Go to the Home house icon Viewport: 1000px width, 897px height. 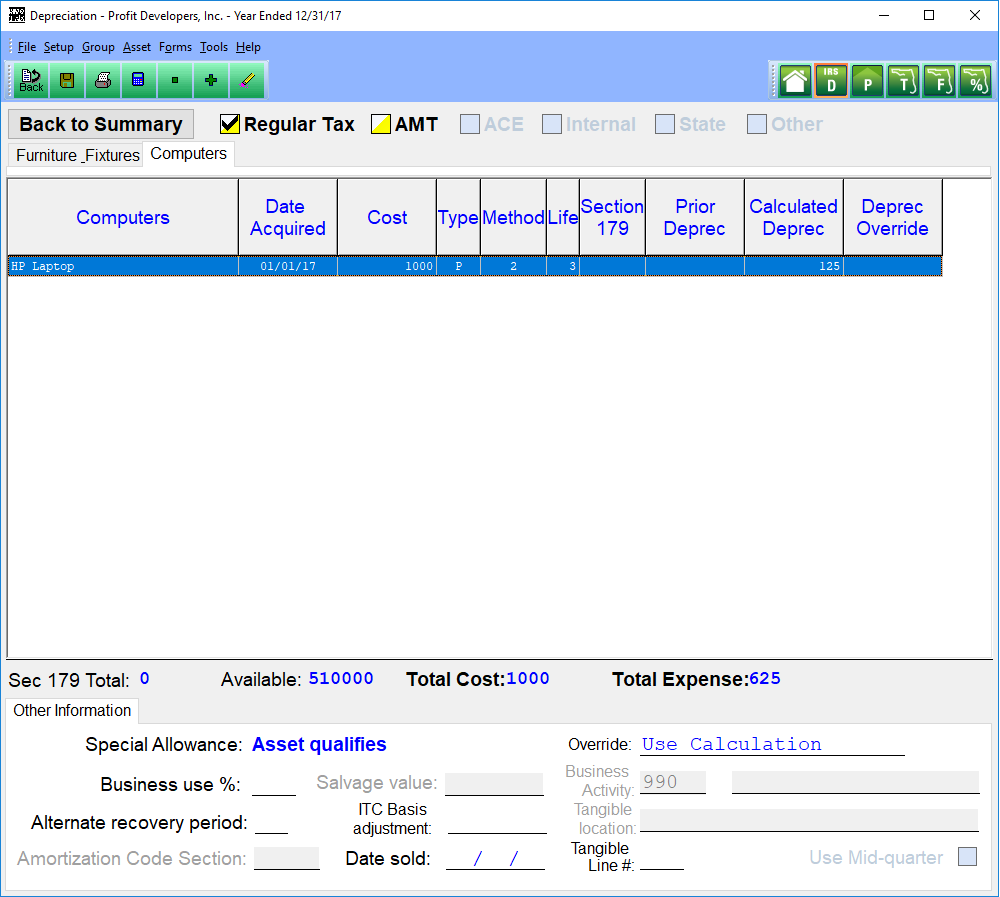[x=795, y=81]
